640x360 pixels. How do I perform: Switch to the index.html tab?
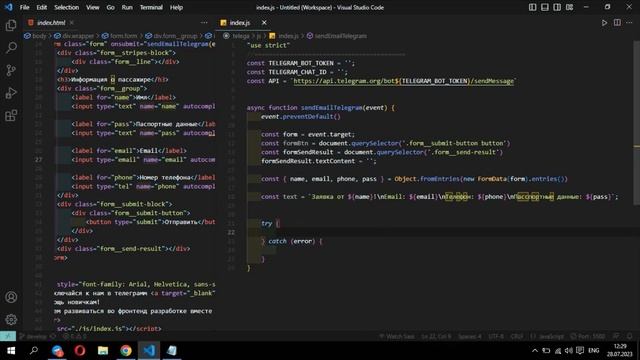click(x=51, y=23)
